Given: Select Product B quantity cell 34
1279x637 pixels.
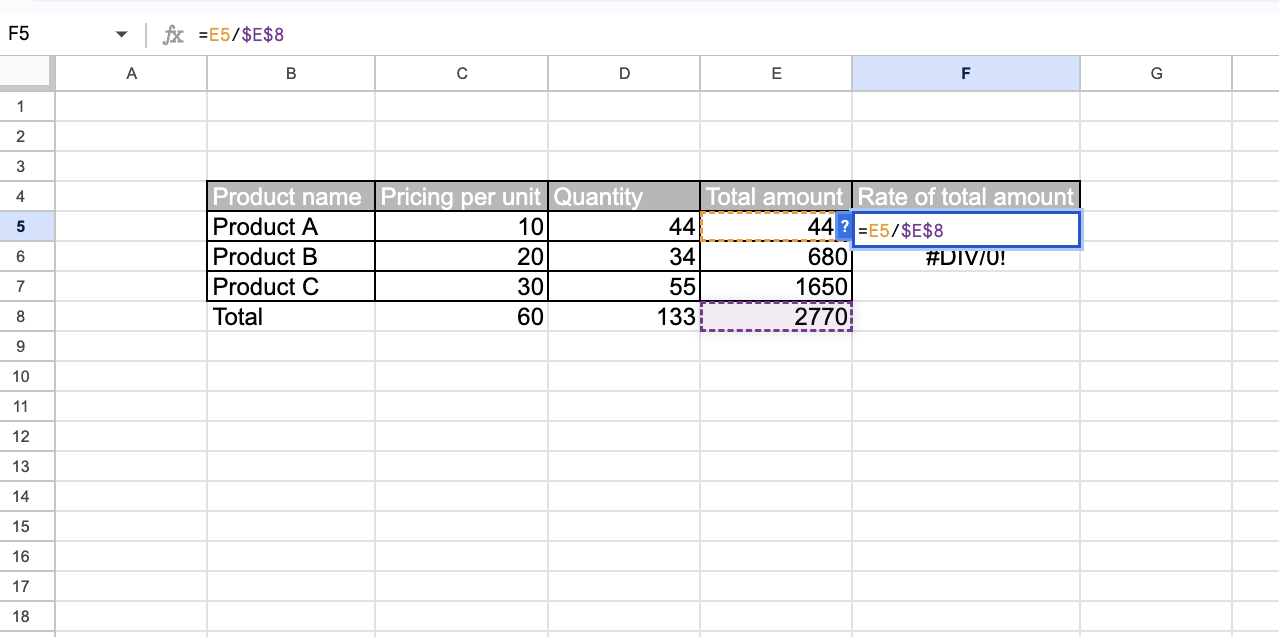Looking at the screenshot, I should (x=624, y=256).
